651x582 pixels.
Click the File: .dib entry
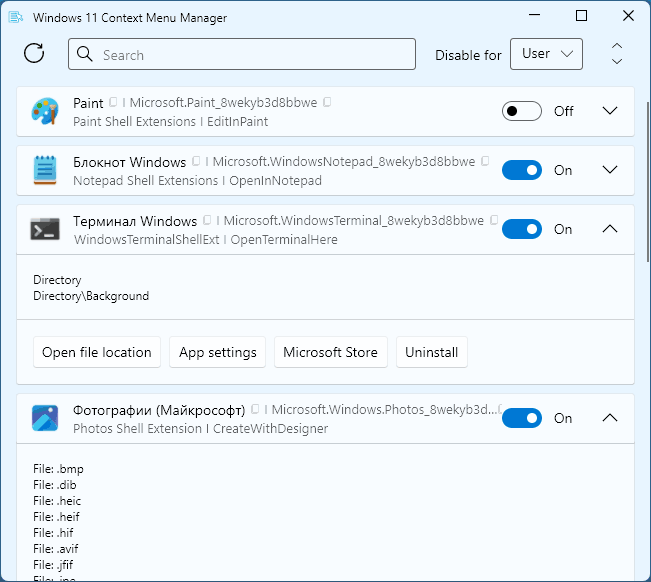pos(54,485)
